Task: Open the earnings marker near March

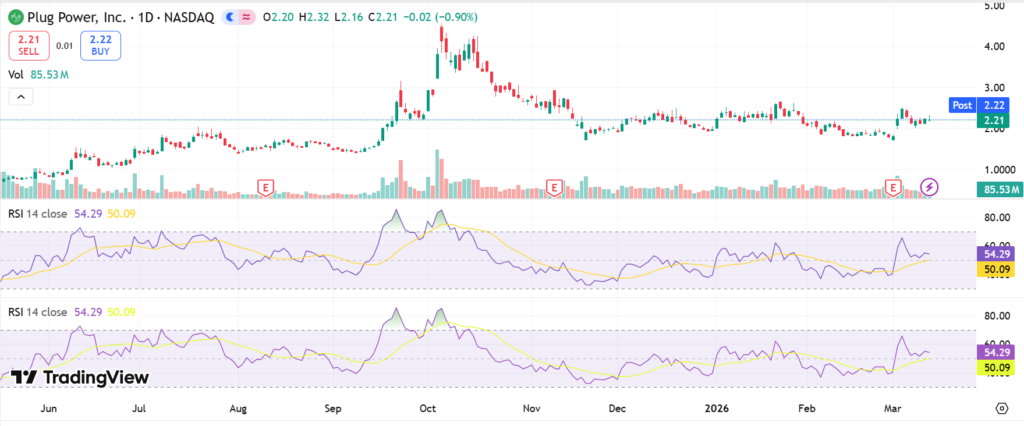Action: 894,187
